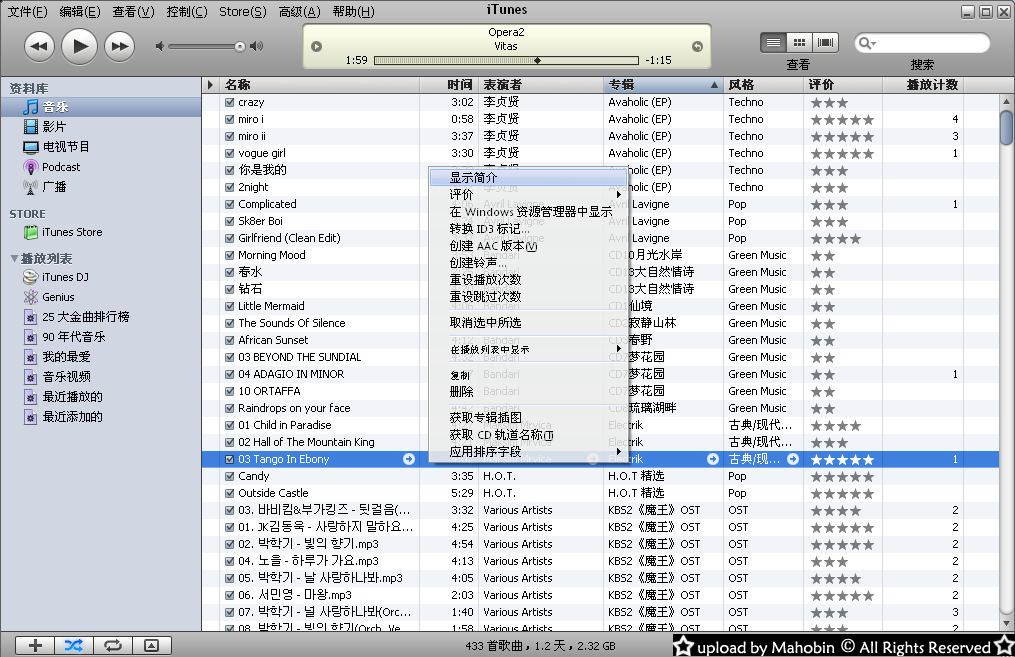Toggle shuffle button in bottom bar

(74, 645)
